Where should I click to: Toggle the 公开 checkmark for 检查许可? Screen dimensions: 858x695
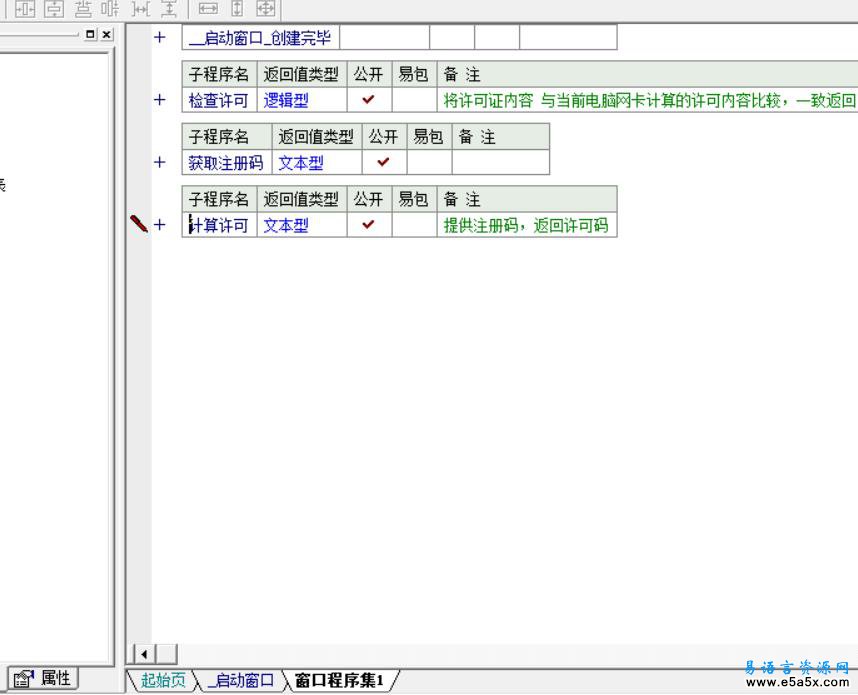point(369,100)
